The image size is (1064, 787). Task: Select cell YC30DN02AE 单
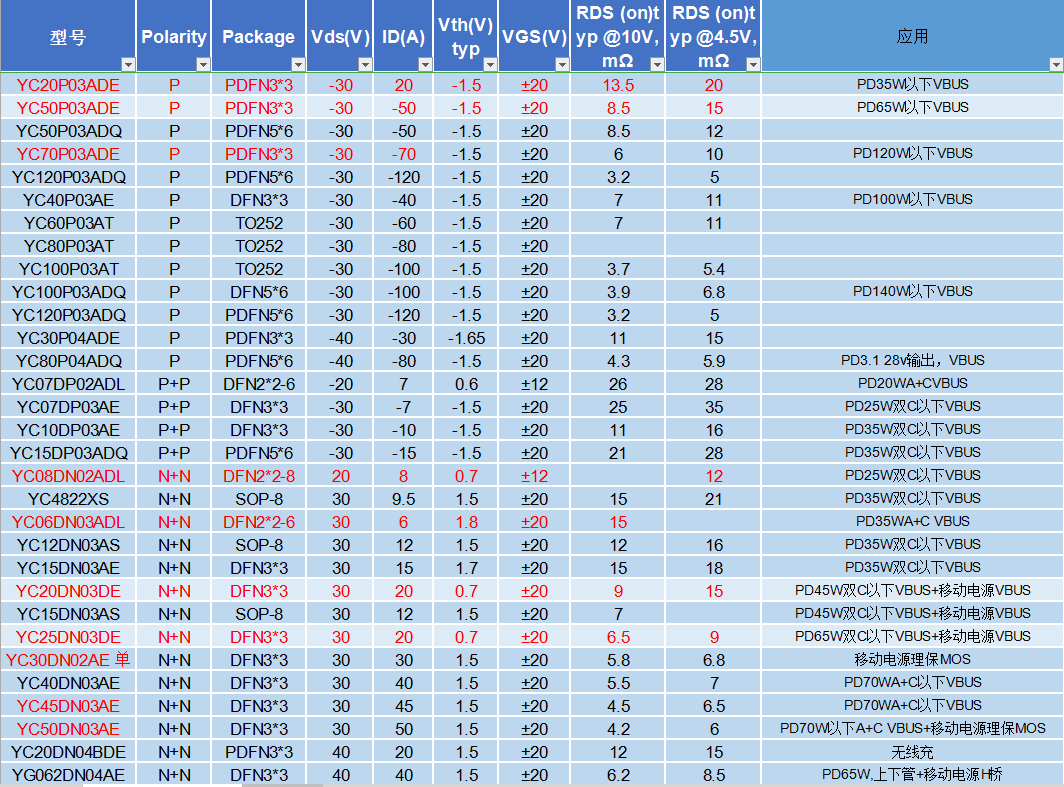[x=68, y=660]
